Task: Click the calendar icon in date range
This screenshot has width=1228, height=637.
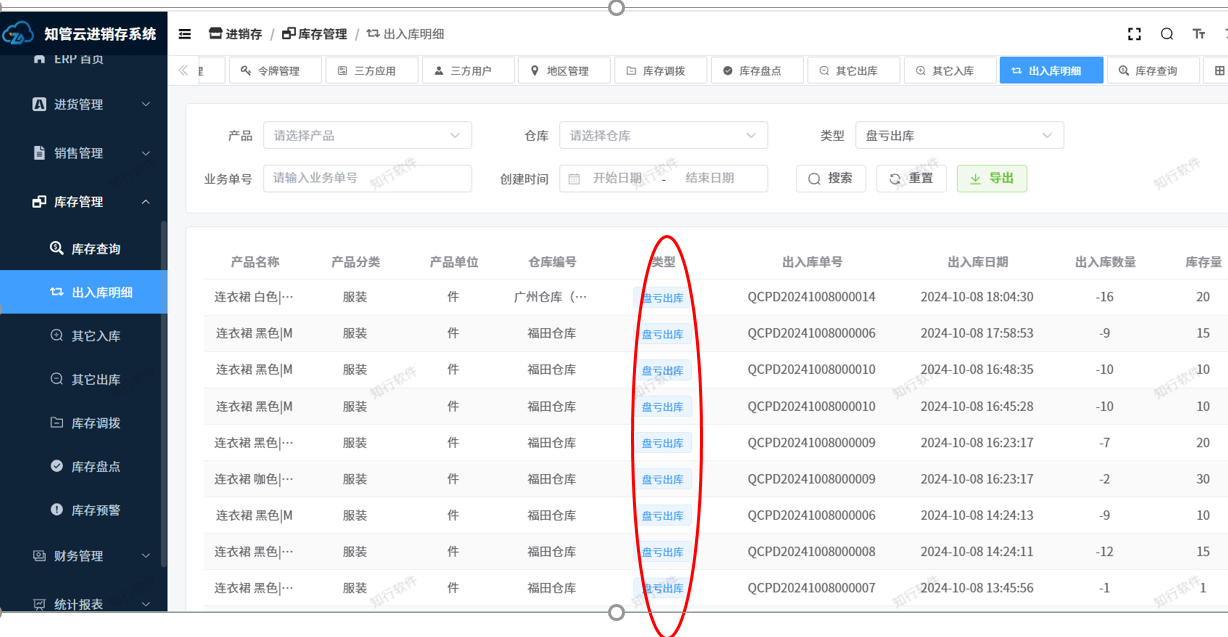Action: coord(574,179)
